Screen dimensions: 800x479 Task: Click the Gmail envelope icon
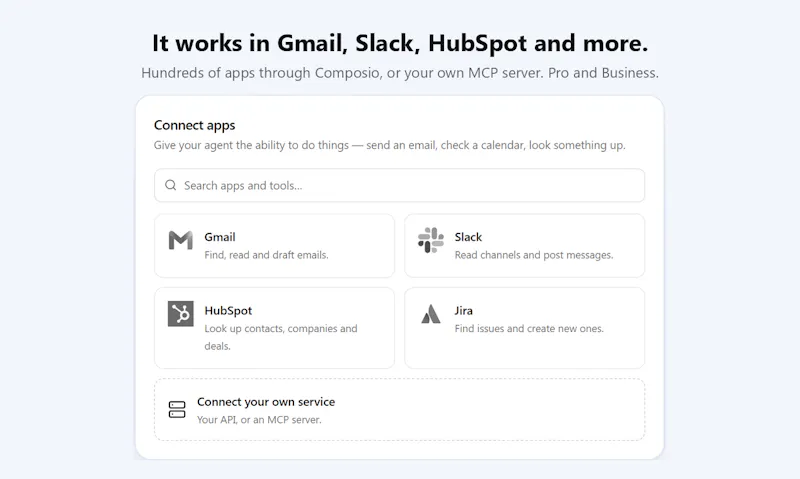point(181,240)
